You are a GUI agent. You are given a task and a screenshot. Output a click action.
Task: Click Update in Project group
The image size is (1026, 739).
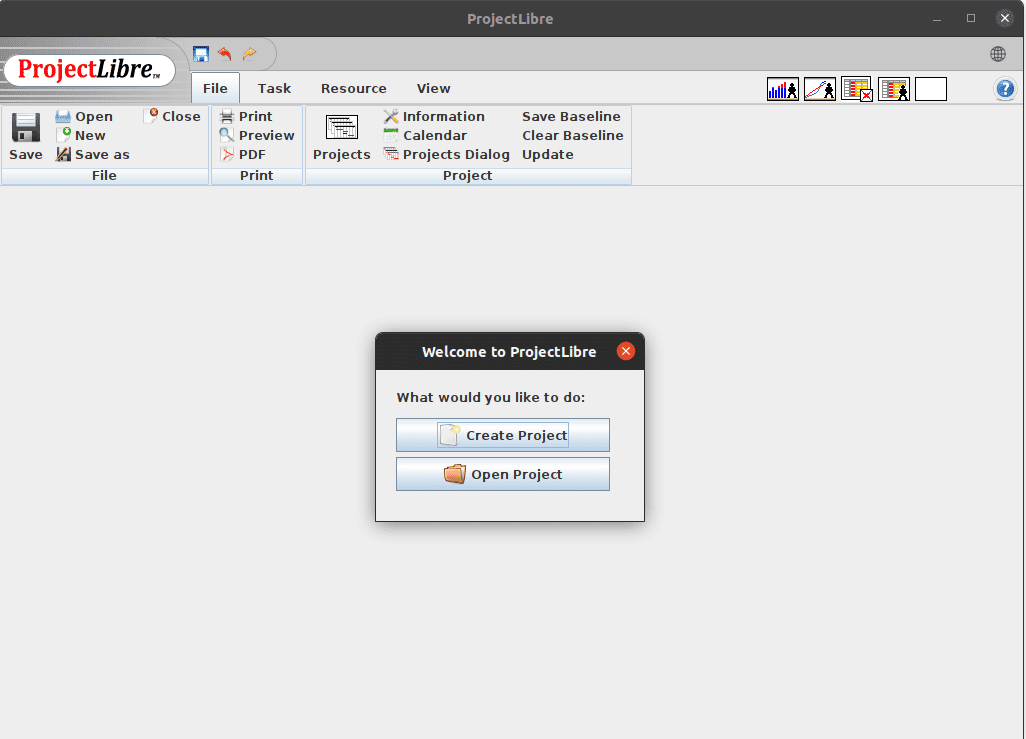pyautogui.click(x=548, y=154)
